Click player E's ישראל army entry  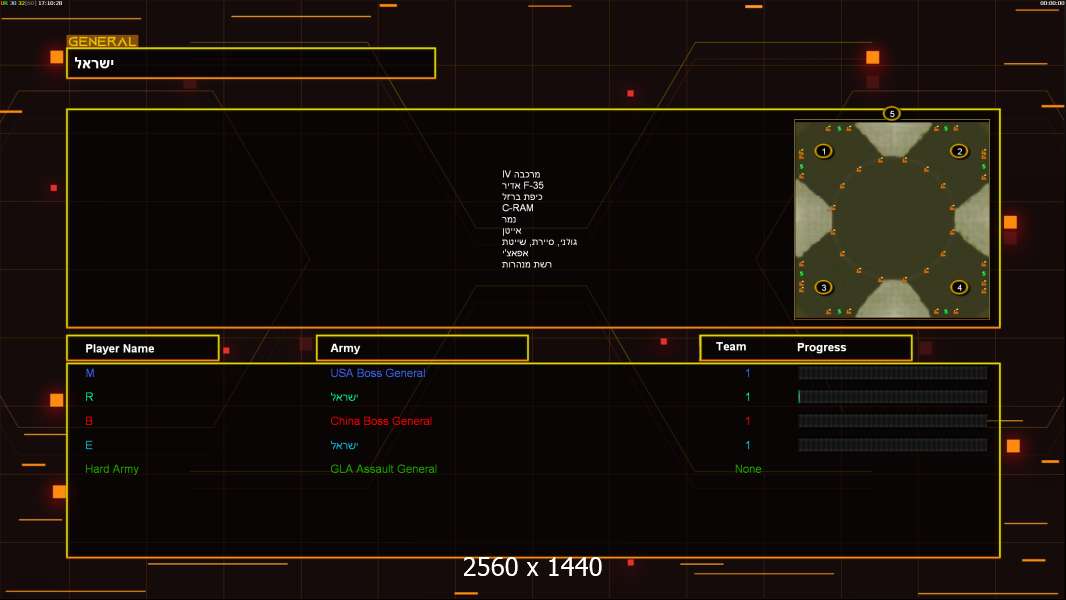pos(344,445)
